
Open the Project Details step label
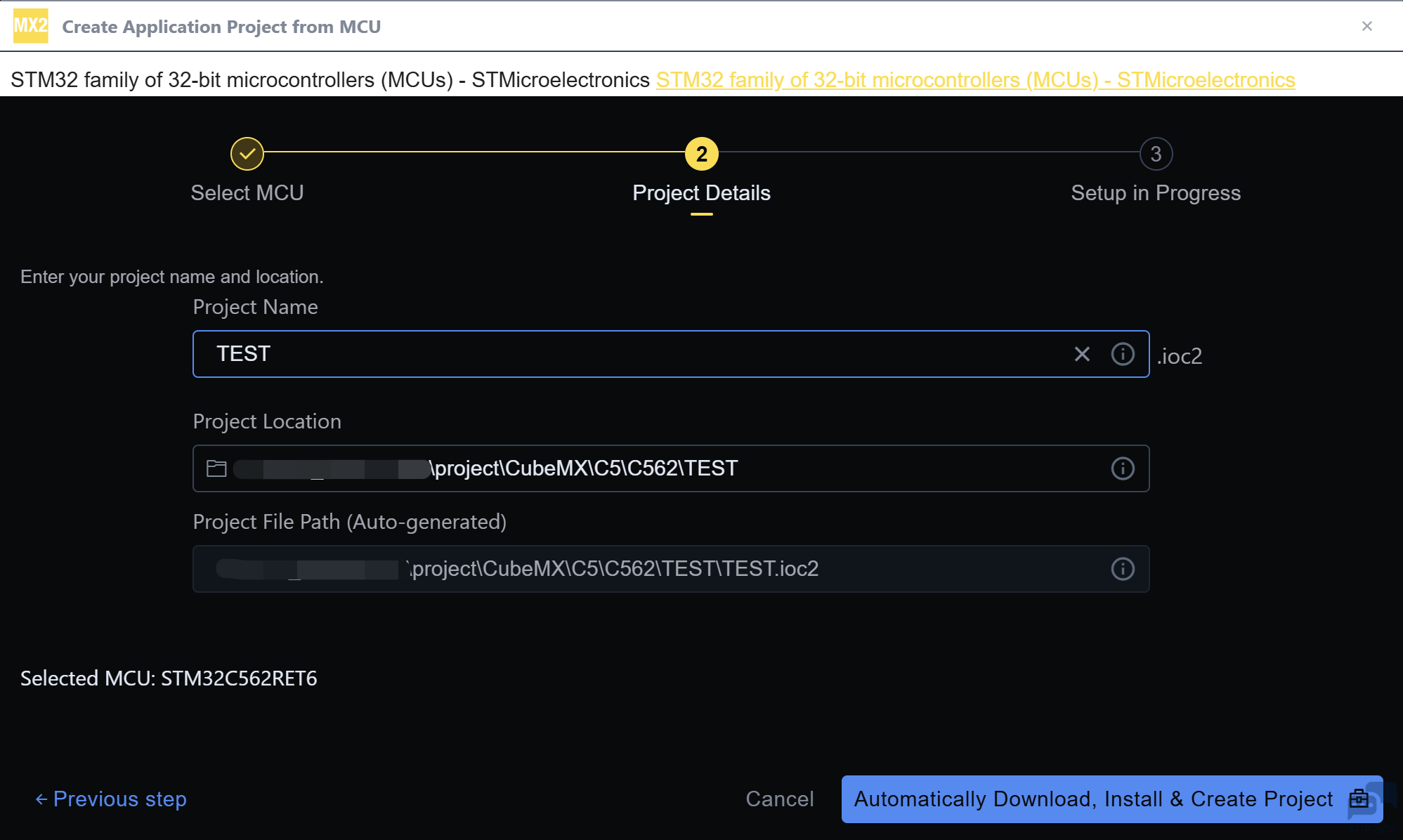pyautogui.click(x=701, y=193)
